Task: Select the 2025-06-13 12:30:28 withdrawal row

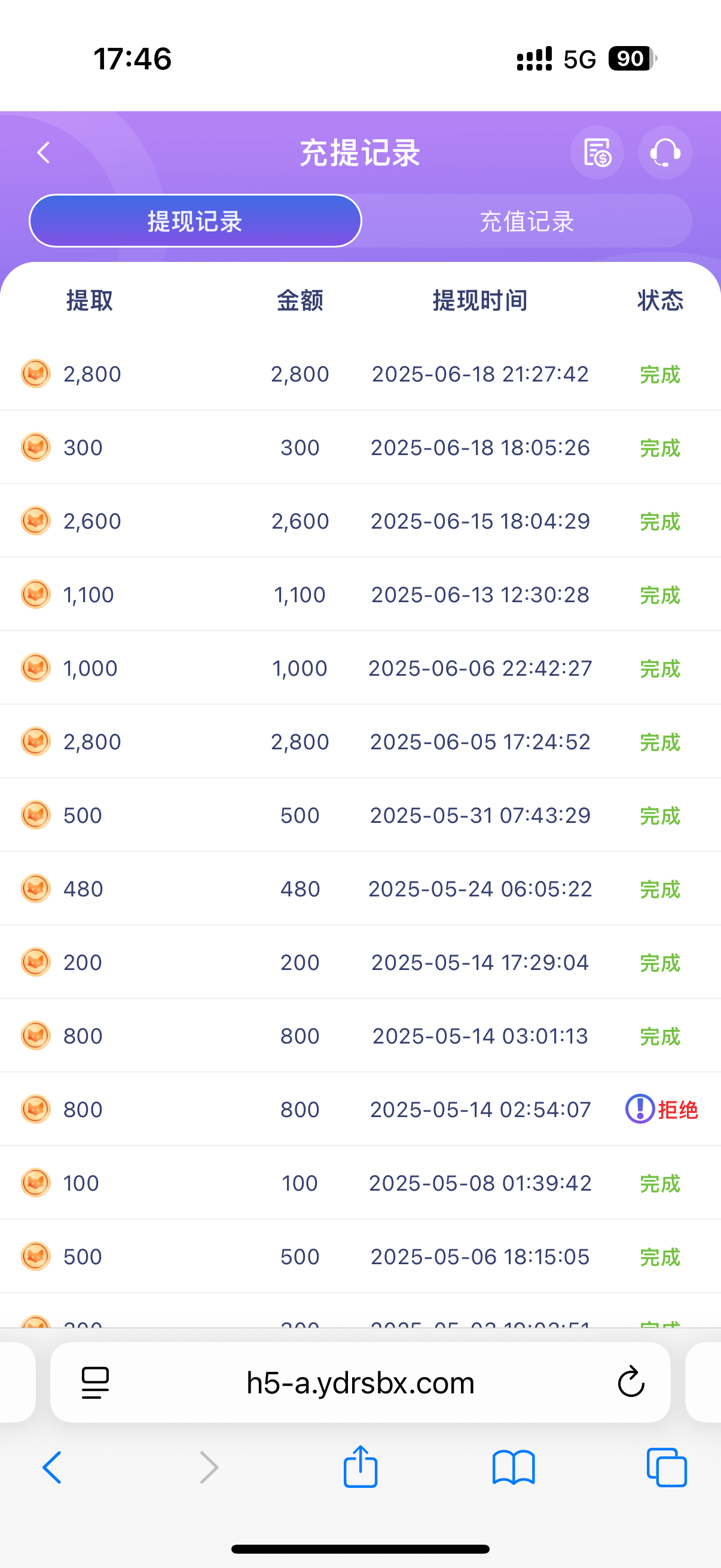Action: point(360,594)
